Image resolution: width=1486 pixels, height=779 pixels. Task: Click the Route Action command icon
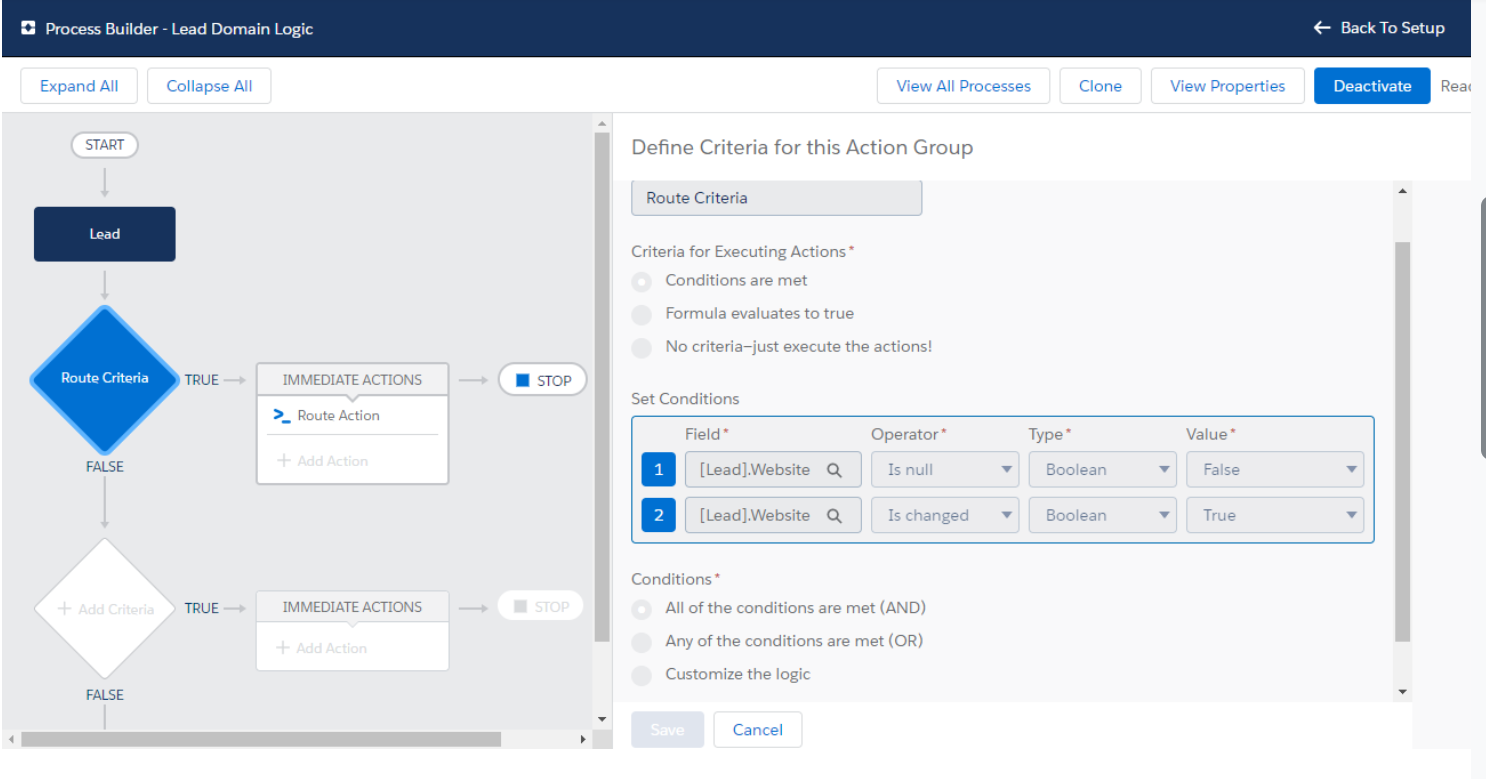pos(282,416)
